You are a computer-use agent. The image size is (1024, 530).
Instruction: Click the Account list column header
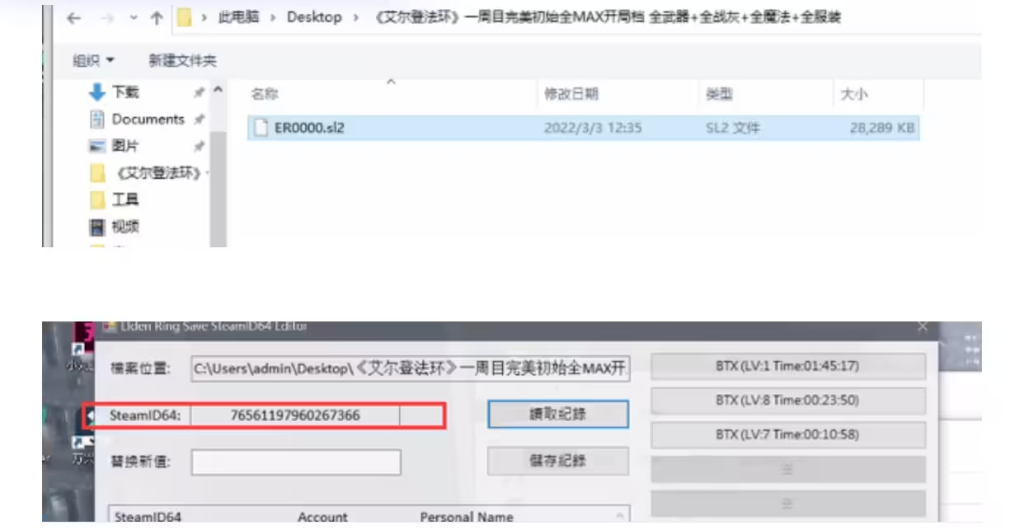coord(323,517)
